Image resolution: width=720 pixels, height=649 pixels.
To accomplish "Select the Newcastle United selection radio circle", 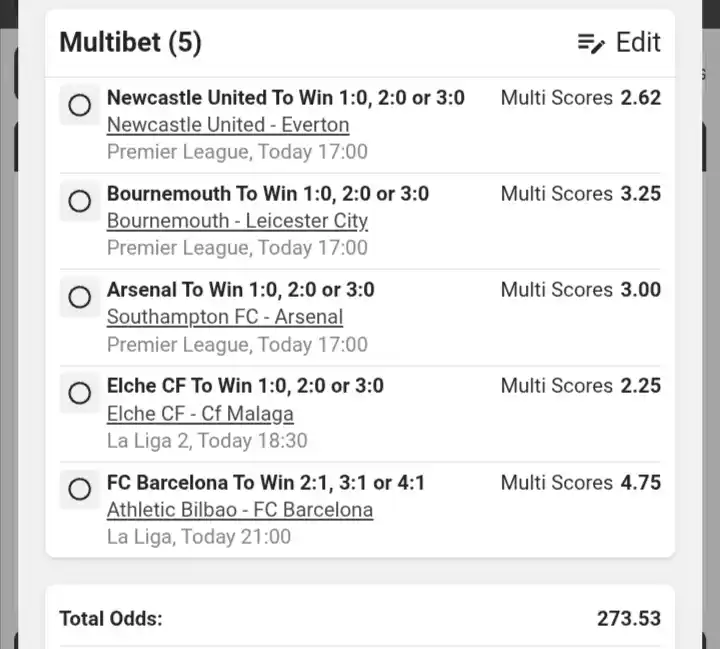I will (79, 105).
